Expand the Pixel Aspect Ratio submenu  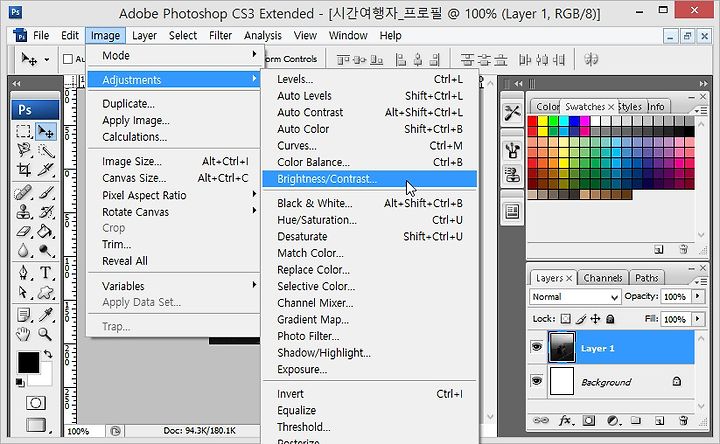coord(174,195)
